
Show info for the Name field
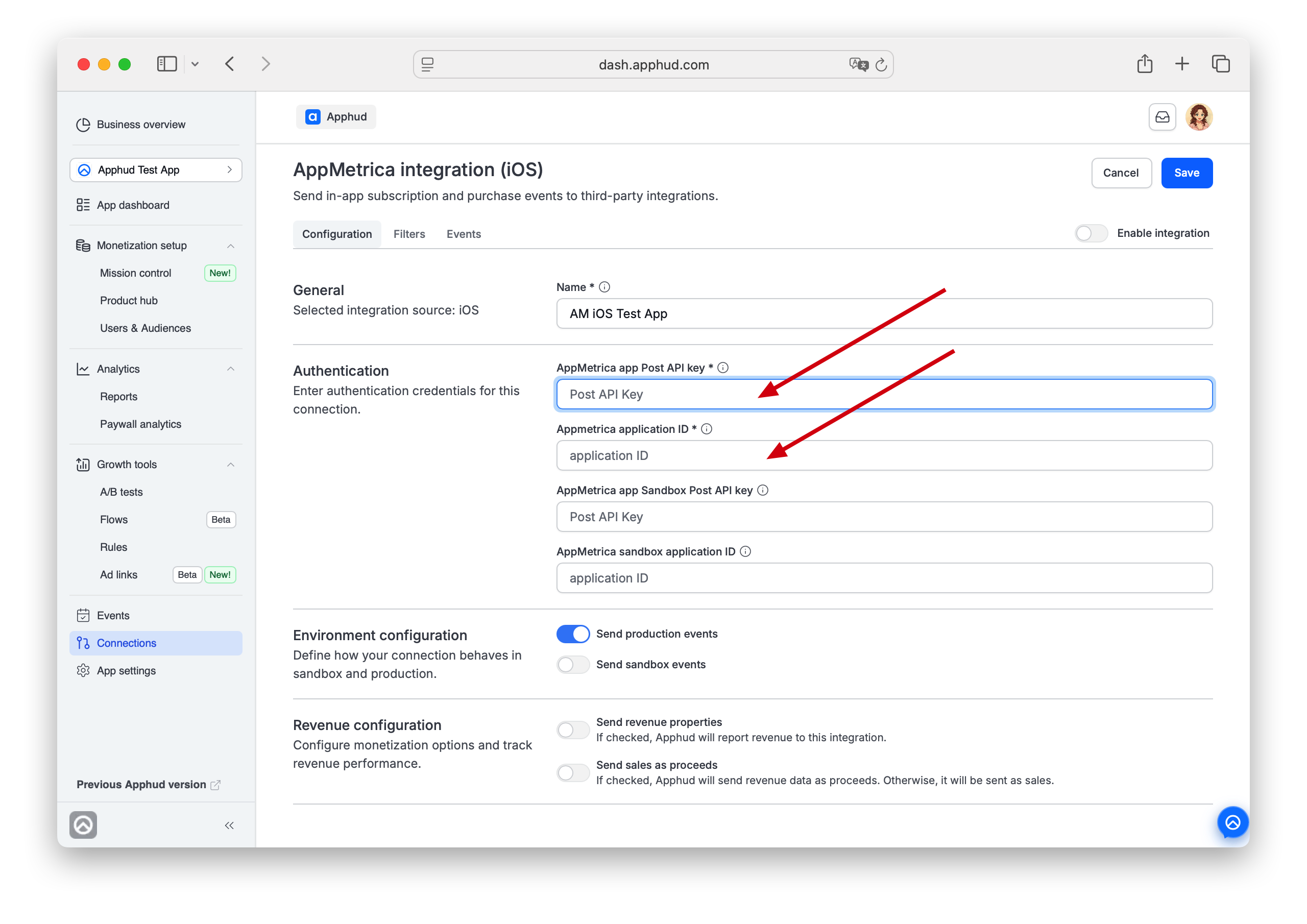[x=604, y=287]
